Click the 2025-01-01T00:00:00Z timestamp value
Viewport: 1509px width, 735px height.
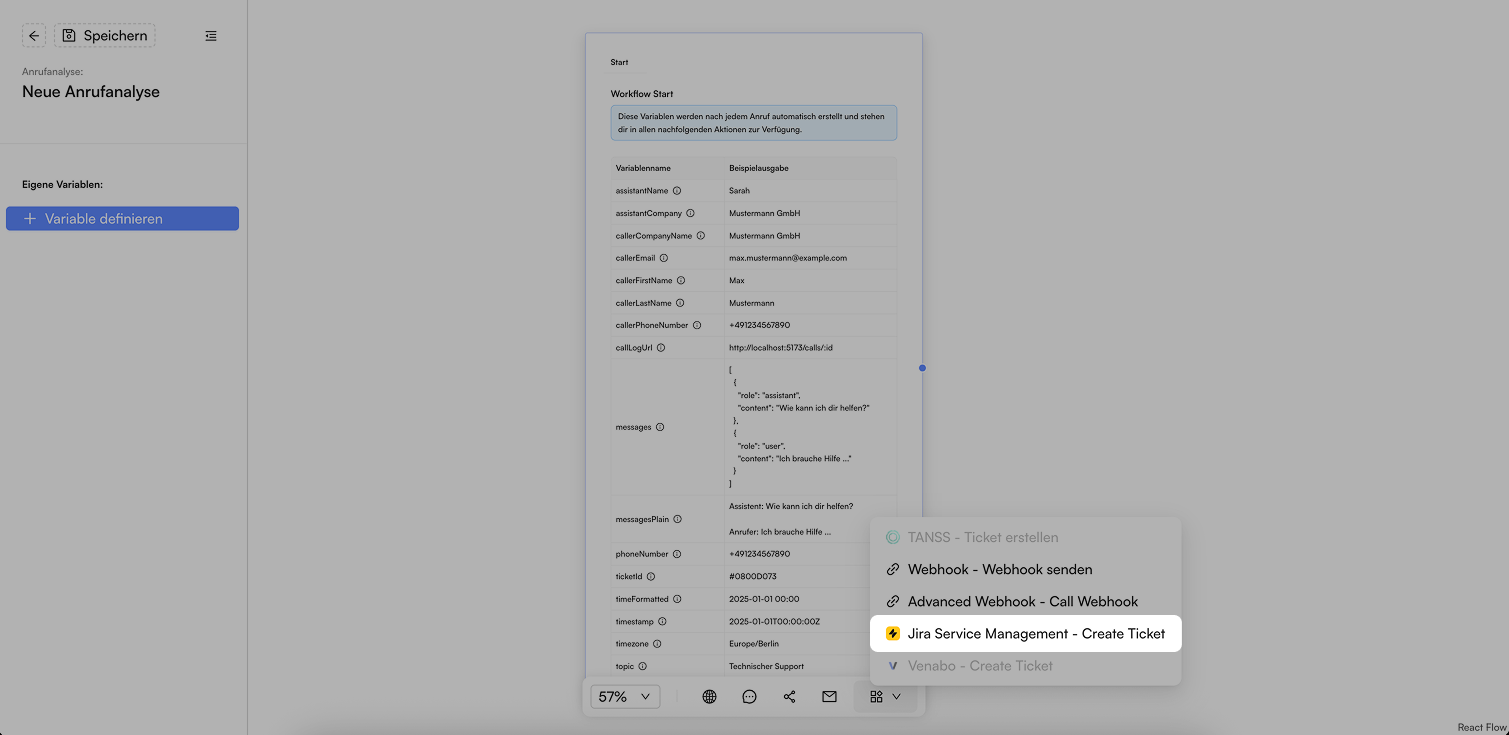point(775,621)
